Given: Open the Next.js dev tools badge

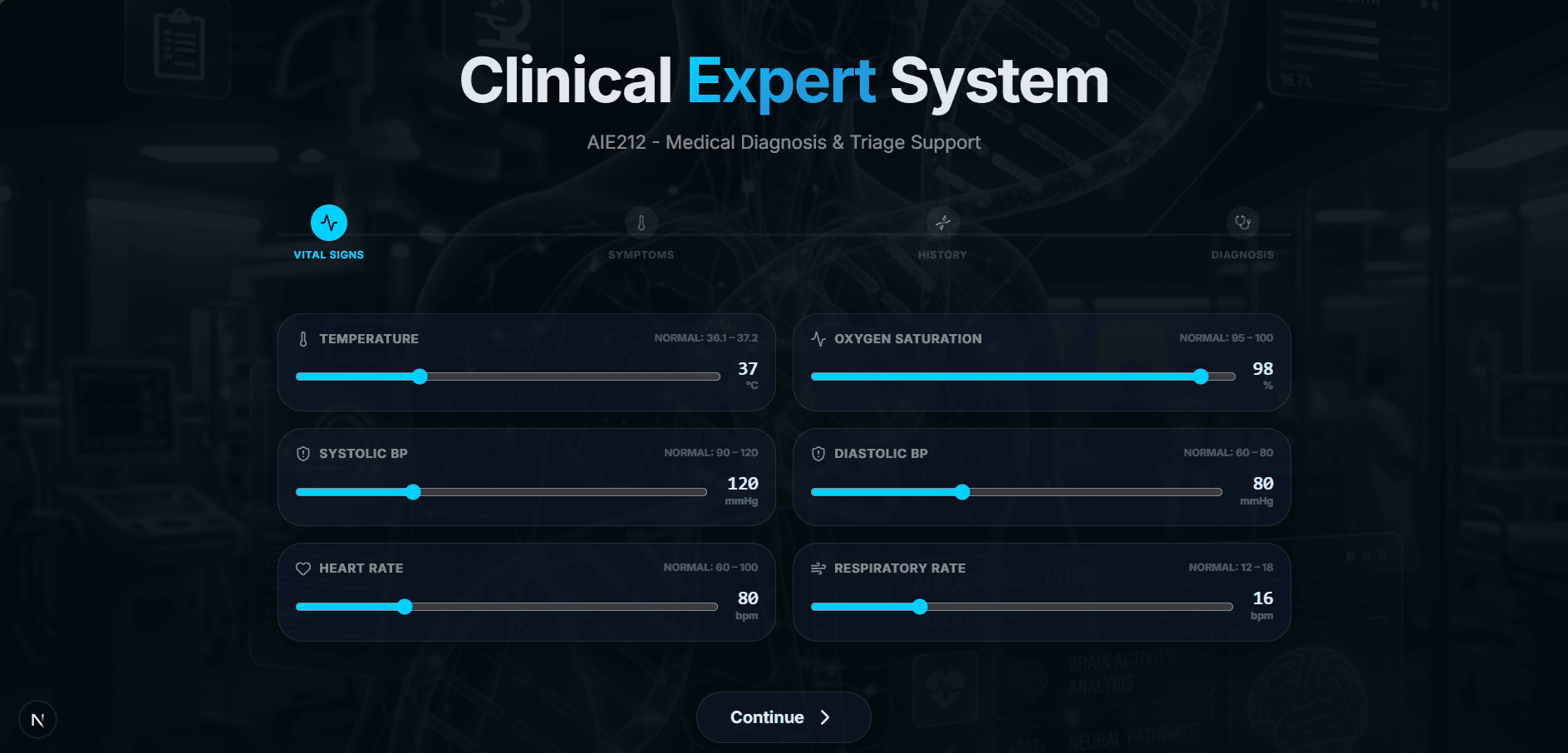Looking at the screenshot, I should (x=37, y=720).
